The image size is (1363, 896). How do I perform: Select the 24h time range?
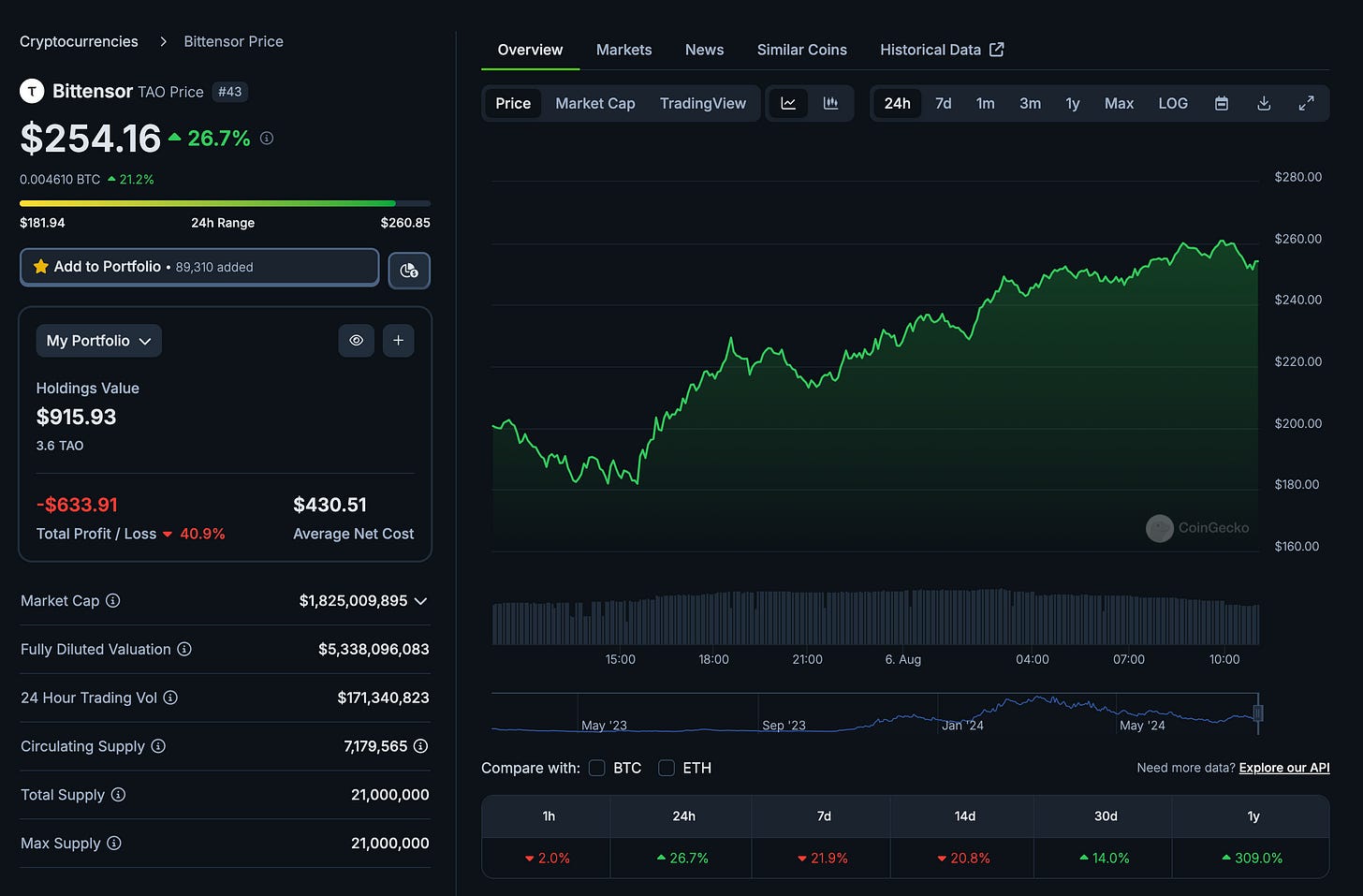pyautogui.click(x=897, y=103)
